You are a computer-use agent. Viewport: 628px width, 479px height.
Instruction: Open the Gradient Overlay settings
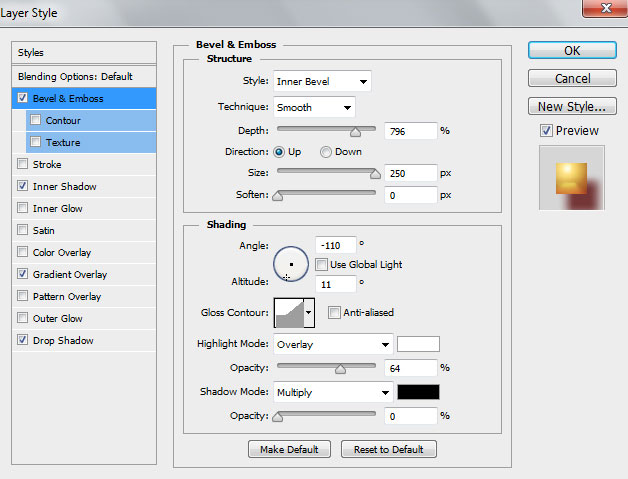(x=70, y=275)
